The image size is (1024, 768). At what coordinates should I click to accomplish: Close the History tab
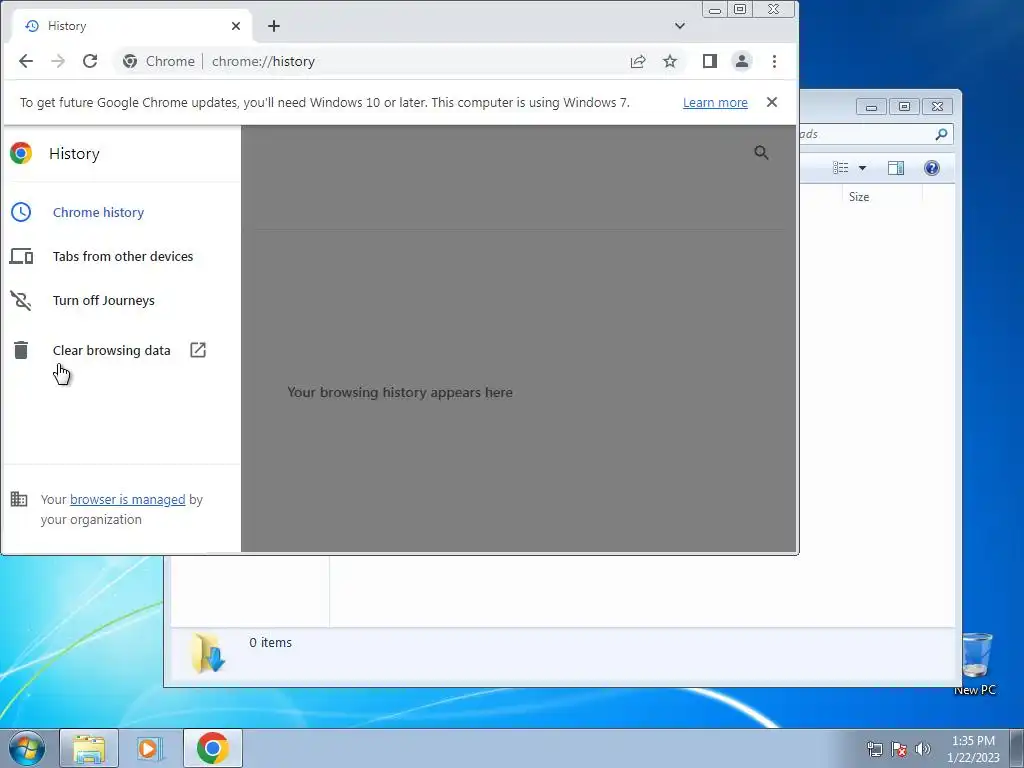236,26
